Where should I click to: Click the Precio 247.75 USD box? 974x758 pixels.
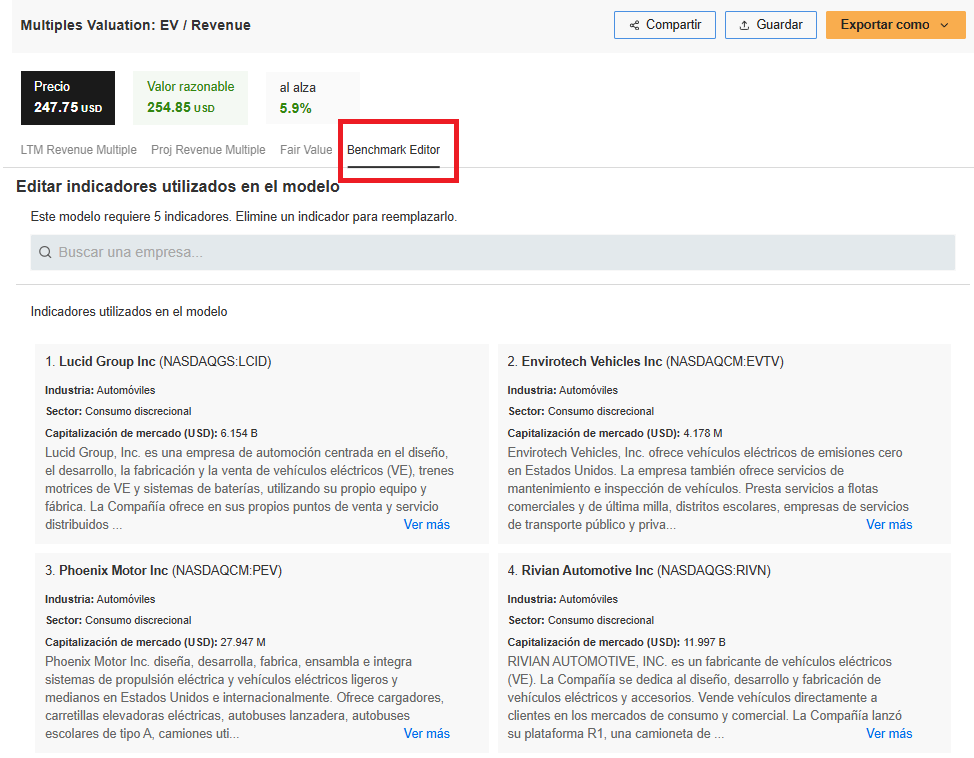[x=68, y=98]
